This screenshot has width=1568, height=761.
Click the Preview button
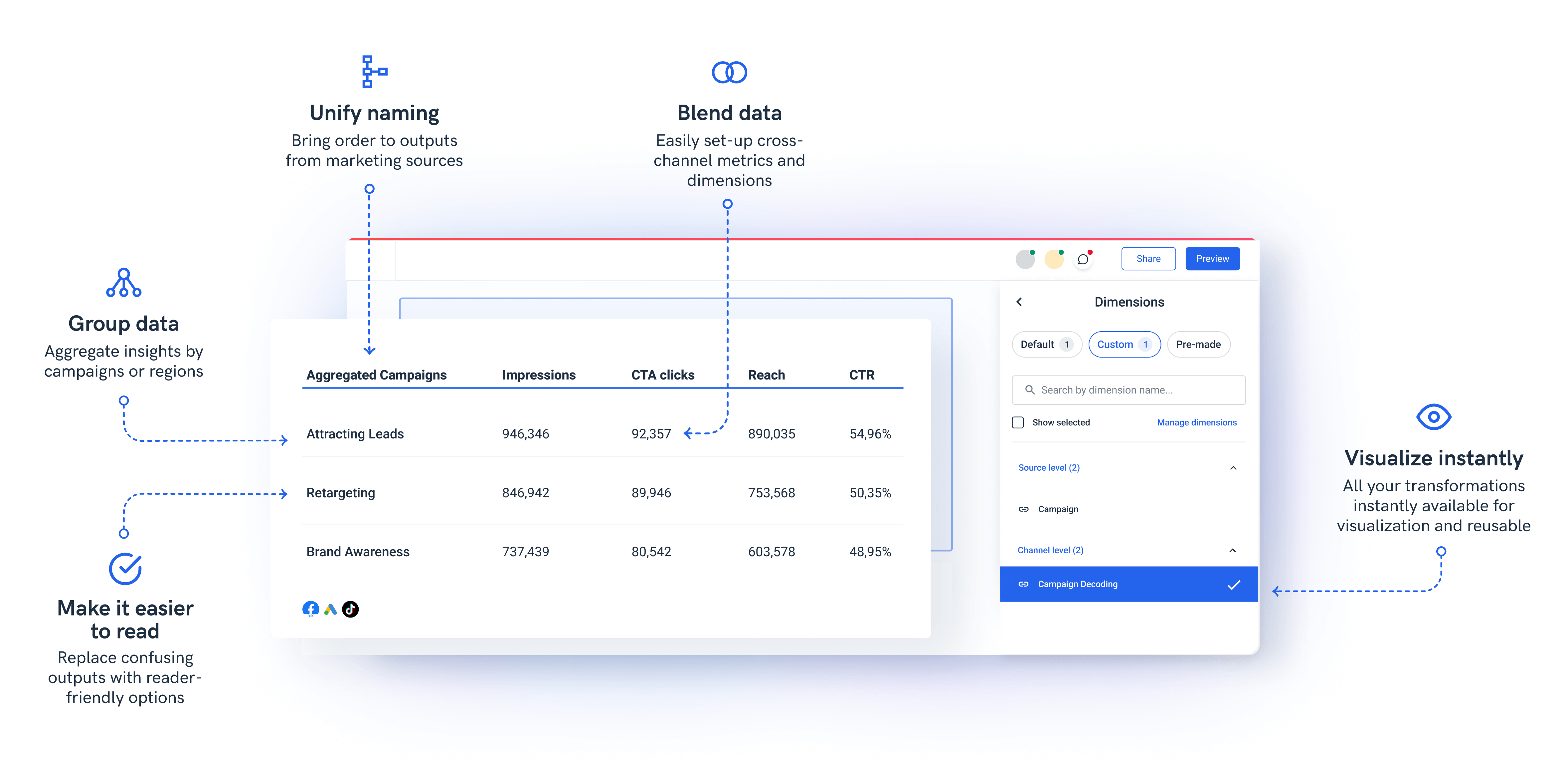pyautogui.click(x=1212, y=259)
